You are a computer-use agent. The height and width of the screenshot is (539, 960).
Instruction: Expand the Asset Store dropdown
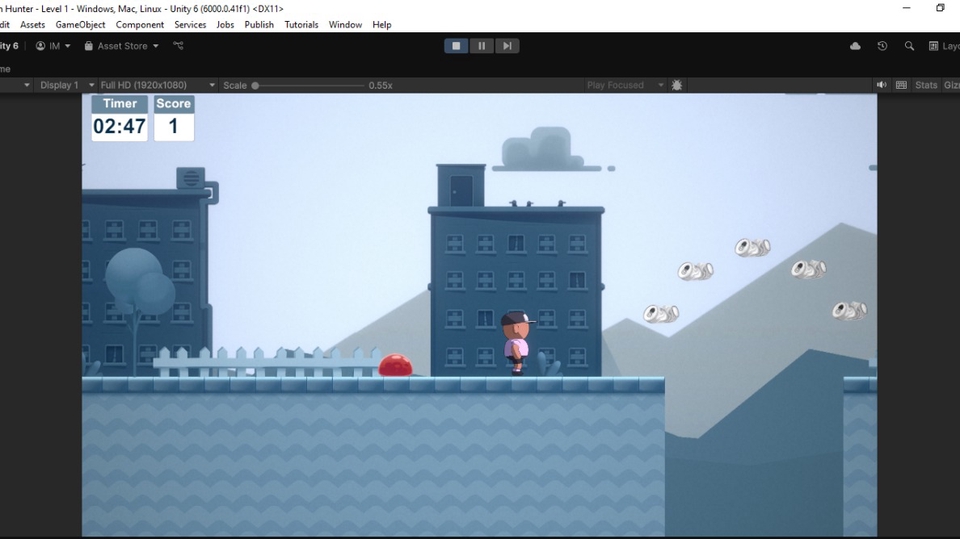122,46
